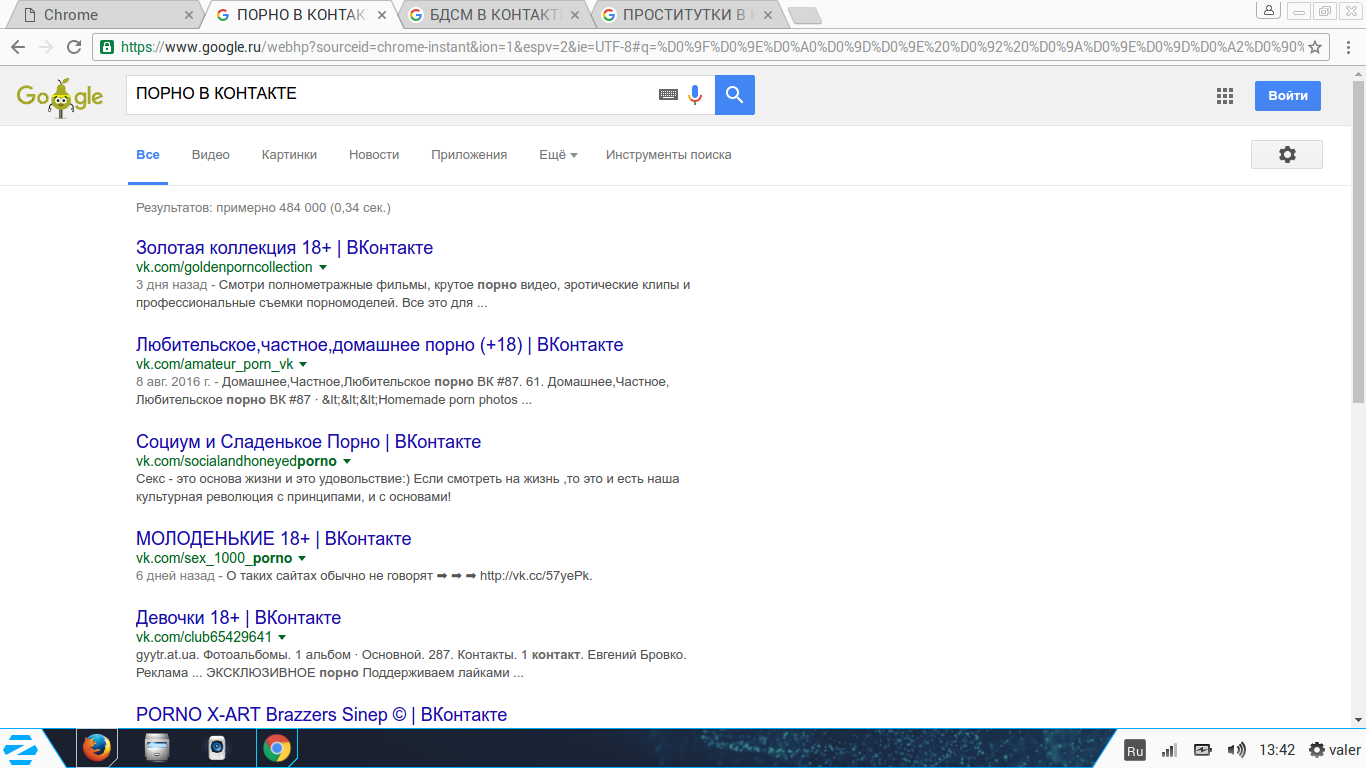Open a new tab
The height and width of the screenshot is (768, 1366).
coord(804,15)
